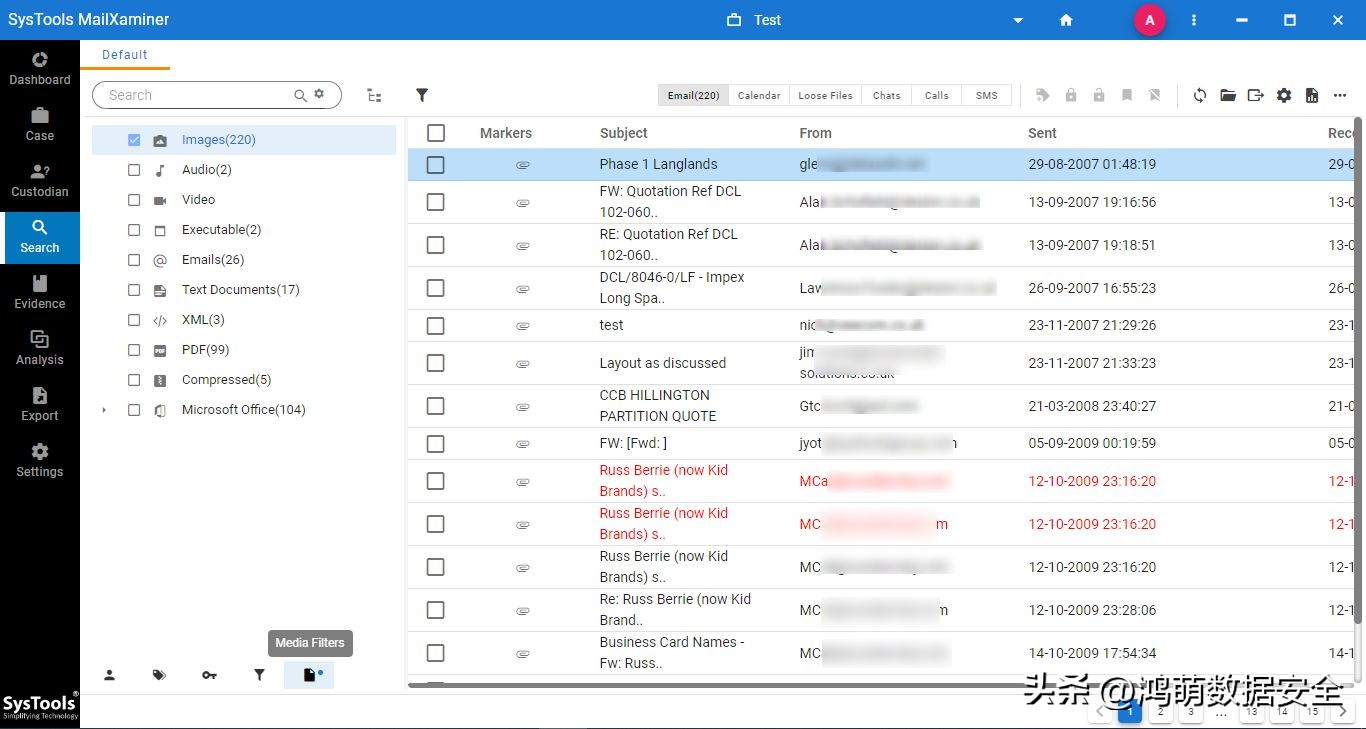Expand the Microsoft Office(104) tree node
The image size is (1366, 729).
104,410
